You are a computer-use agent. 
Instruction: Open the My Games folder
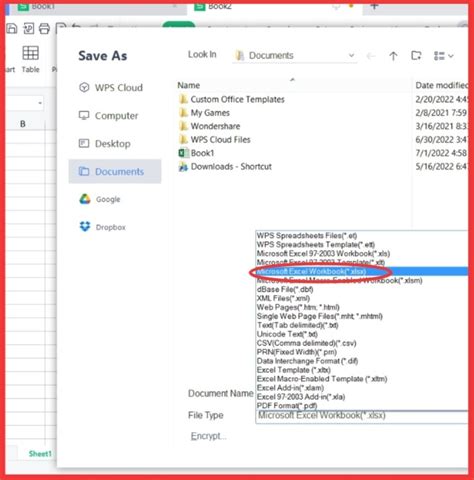[x=204, y=113]
